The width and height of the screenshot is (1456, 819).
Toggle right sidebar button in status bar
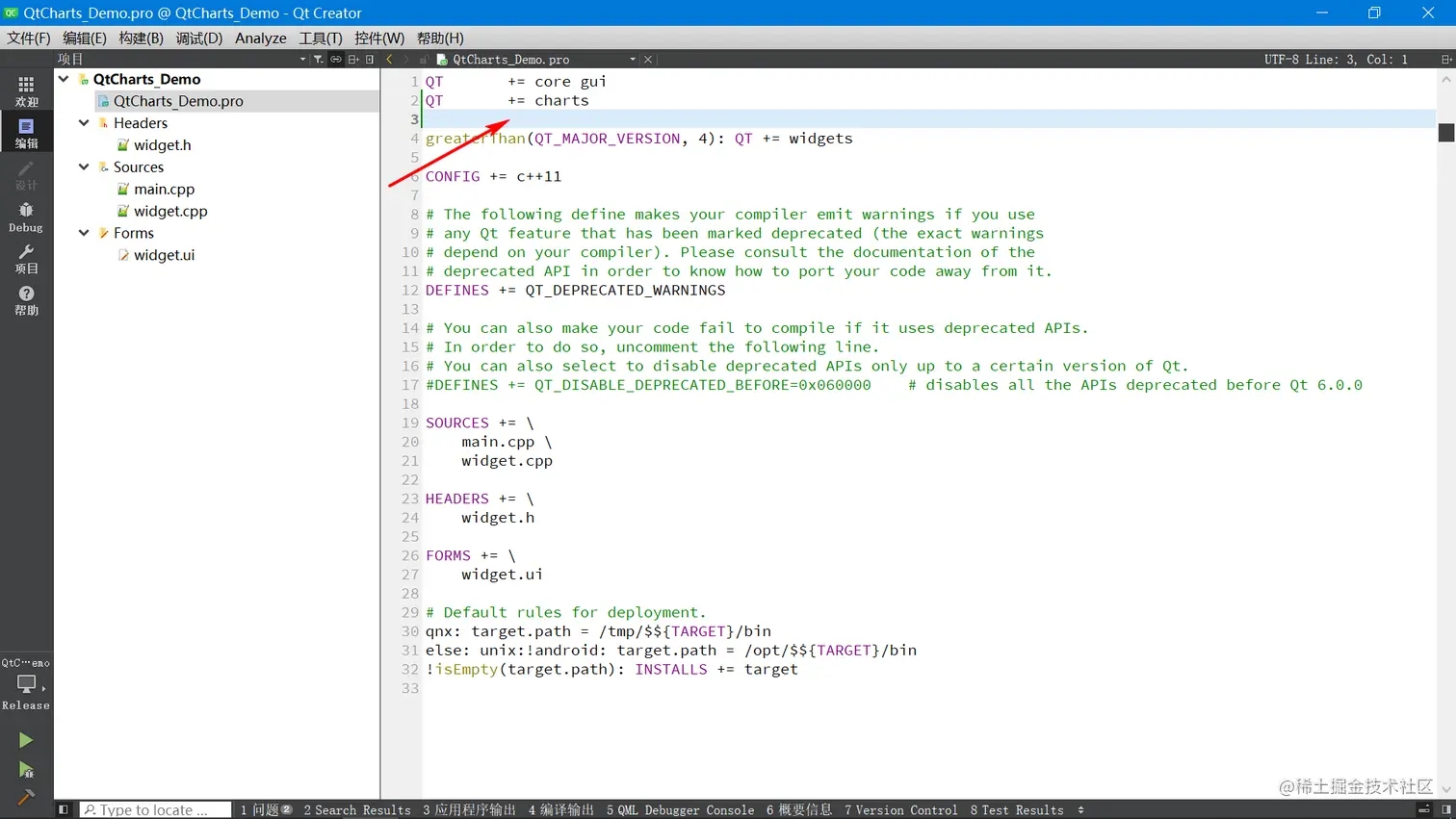point(1445,809)
